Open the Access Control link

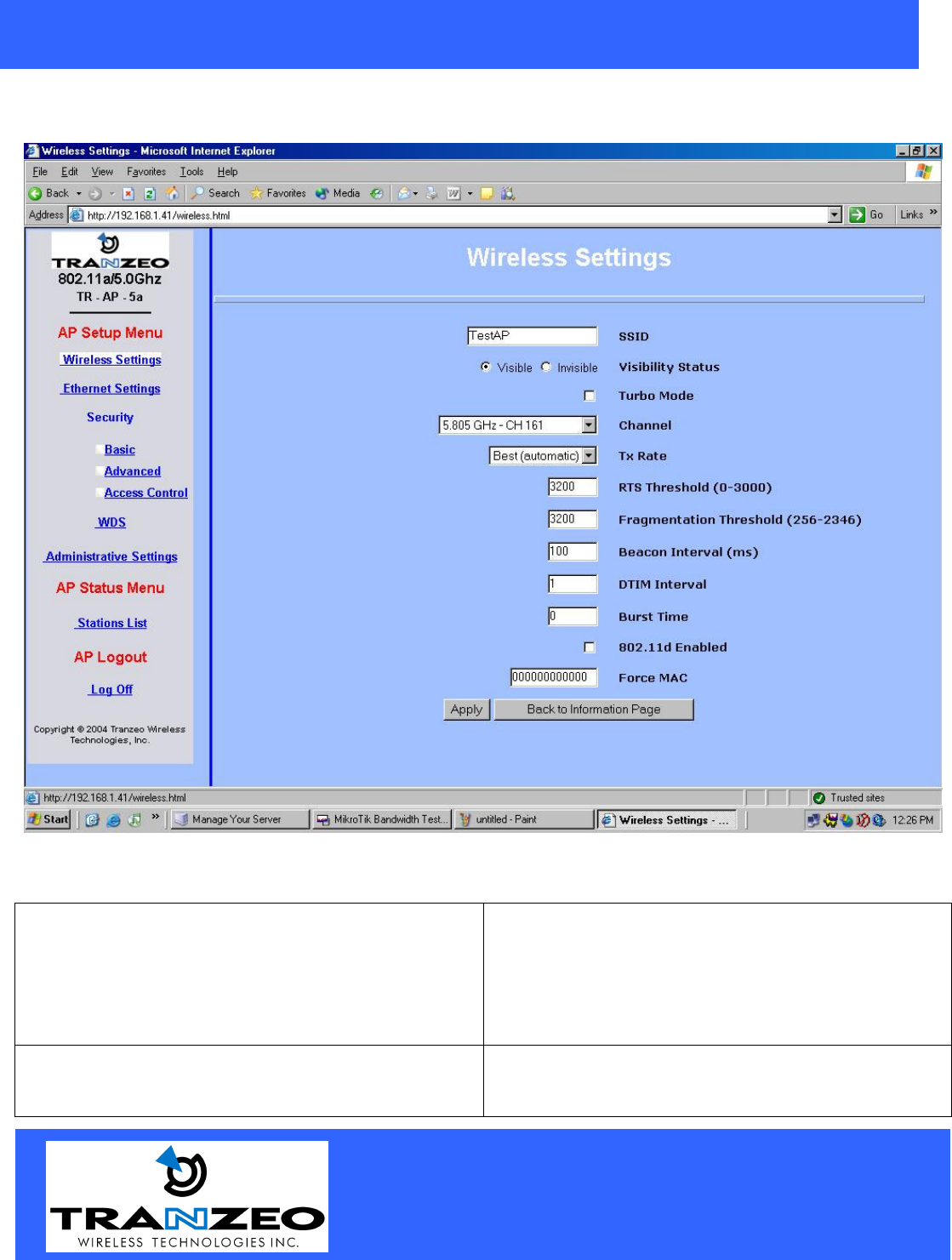[146, 493]
